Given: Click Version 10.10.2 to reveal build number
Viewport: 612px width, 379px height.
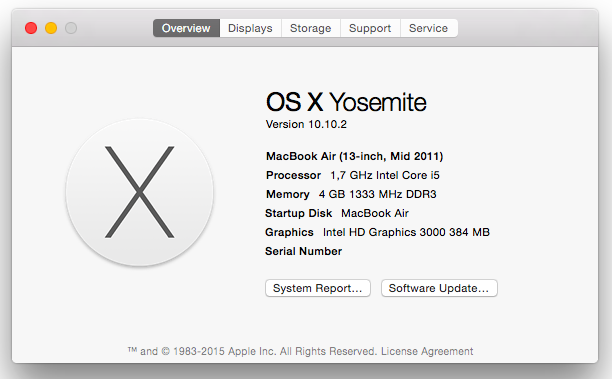Looking at the screenshot, I should coord(306,124).
